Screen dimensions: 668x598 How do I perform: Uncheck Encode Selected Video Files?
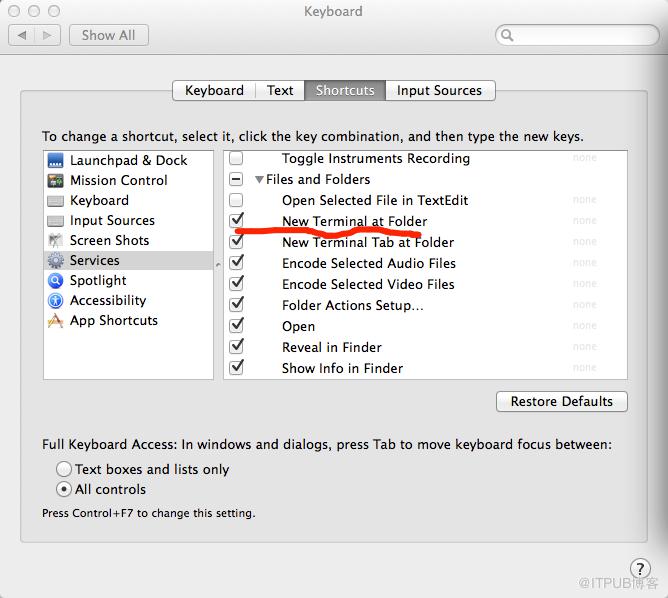(236, 283)
